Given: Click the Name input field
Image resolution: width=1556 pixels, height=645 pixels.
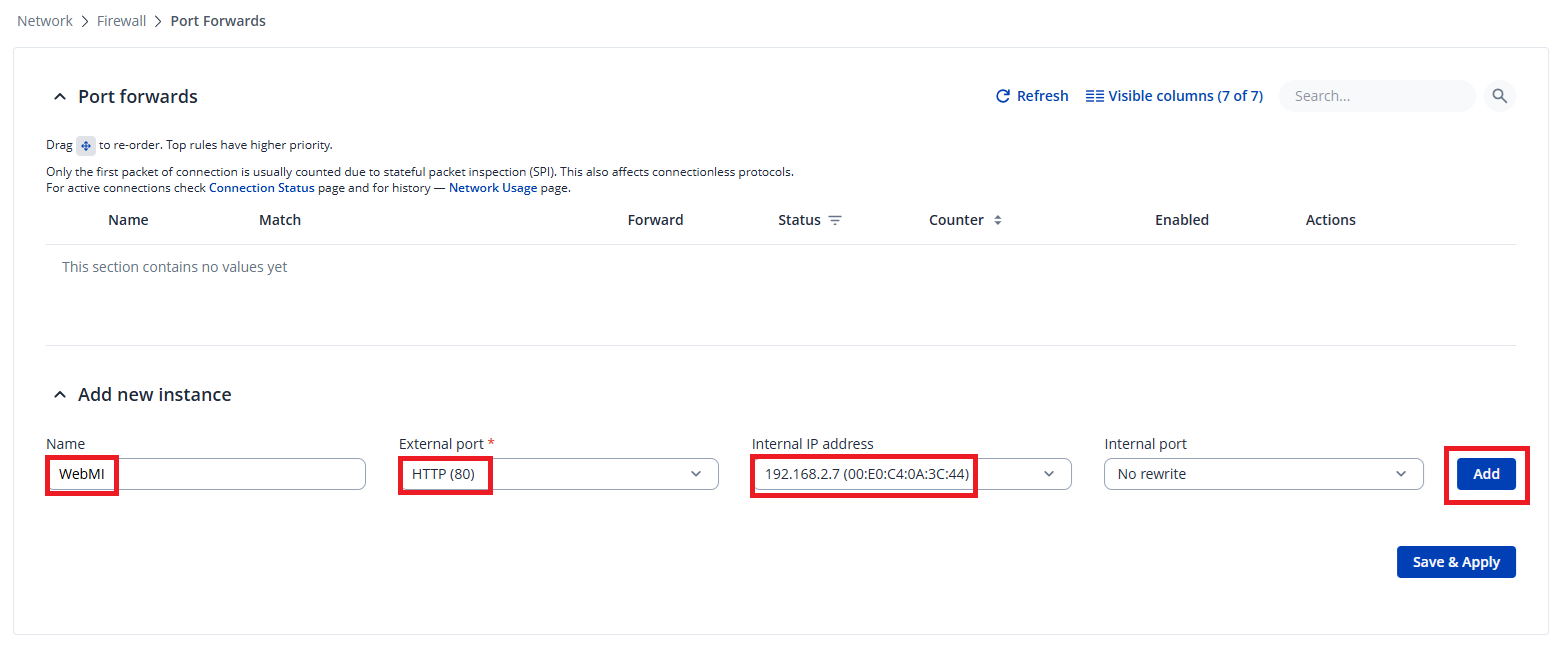Looking at the screenshot, I should click(240, 474).
